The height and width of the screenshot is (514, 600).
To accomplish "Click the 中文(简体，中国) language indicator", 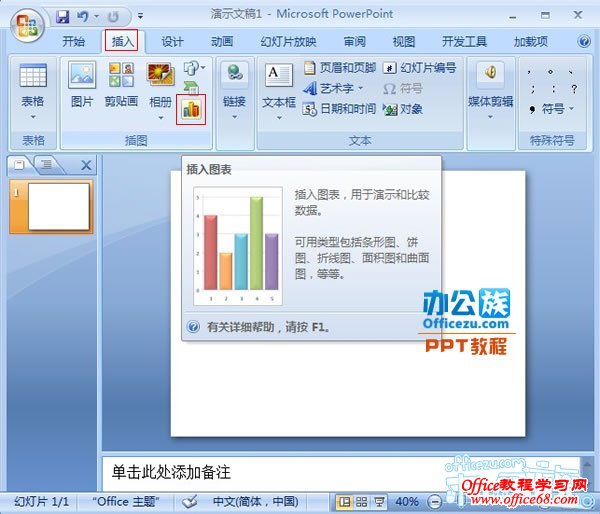I will 256,502.
